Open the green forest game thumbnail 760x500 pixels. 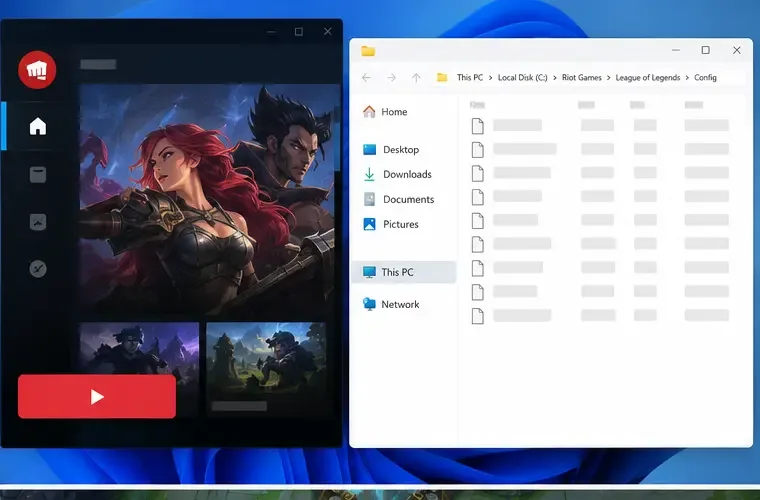(266, 368)
